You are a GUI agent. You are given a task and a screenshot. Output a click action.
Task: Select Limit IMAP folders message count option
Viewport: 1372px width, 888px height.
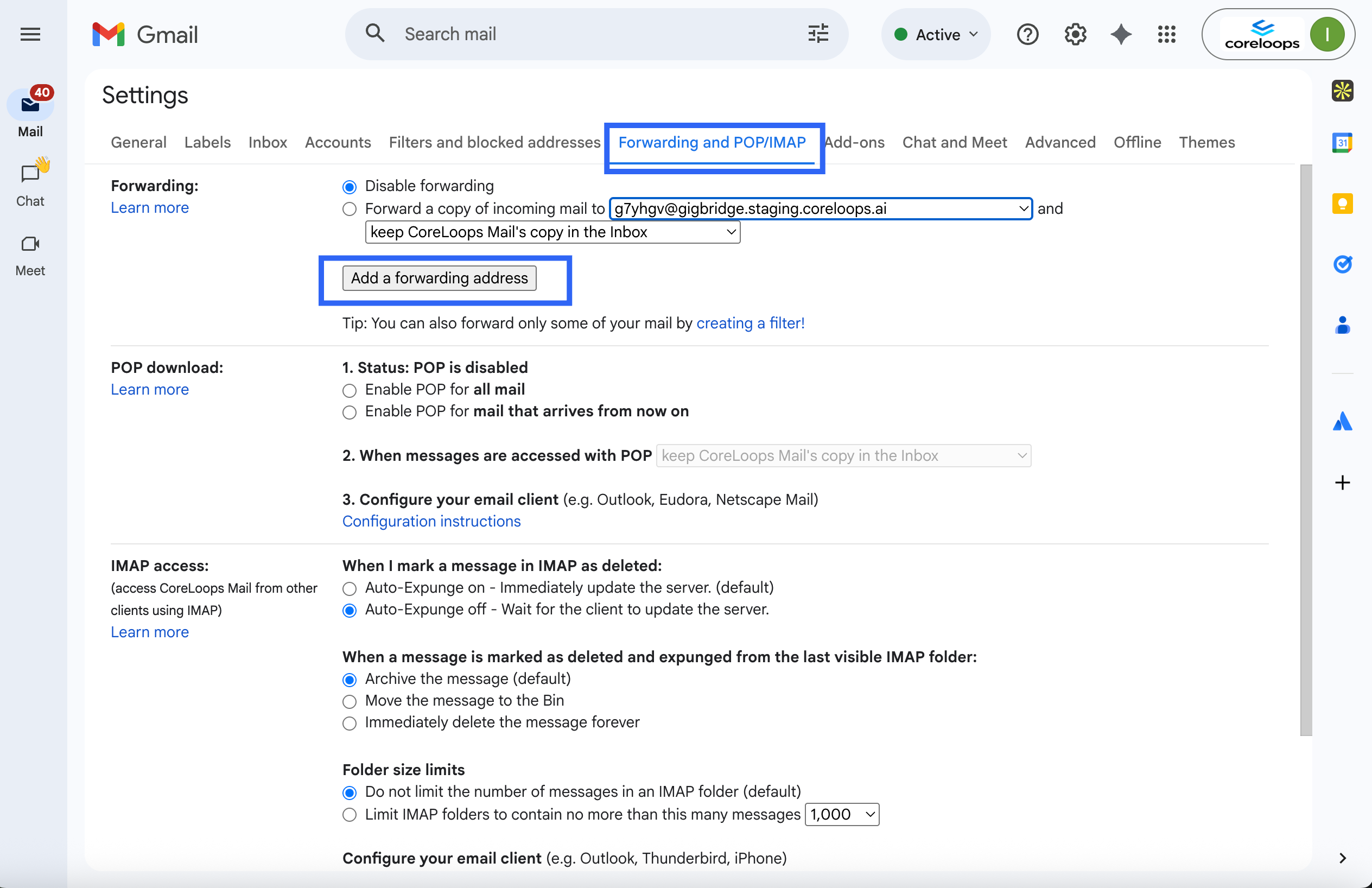click(x=350, y=815)
